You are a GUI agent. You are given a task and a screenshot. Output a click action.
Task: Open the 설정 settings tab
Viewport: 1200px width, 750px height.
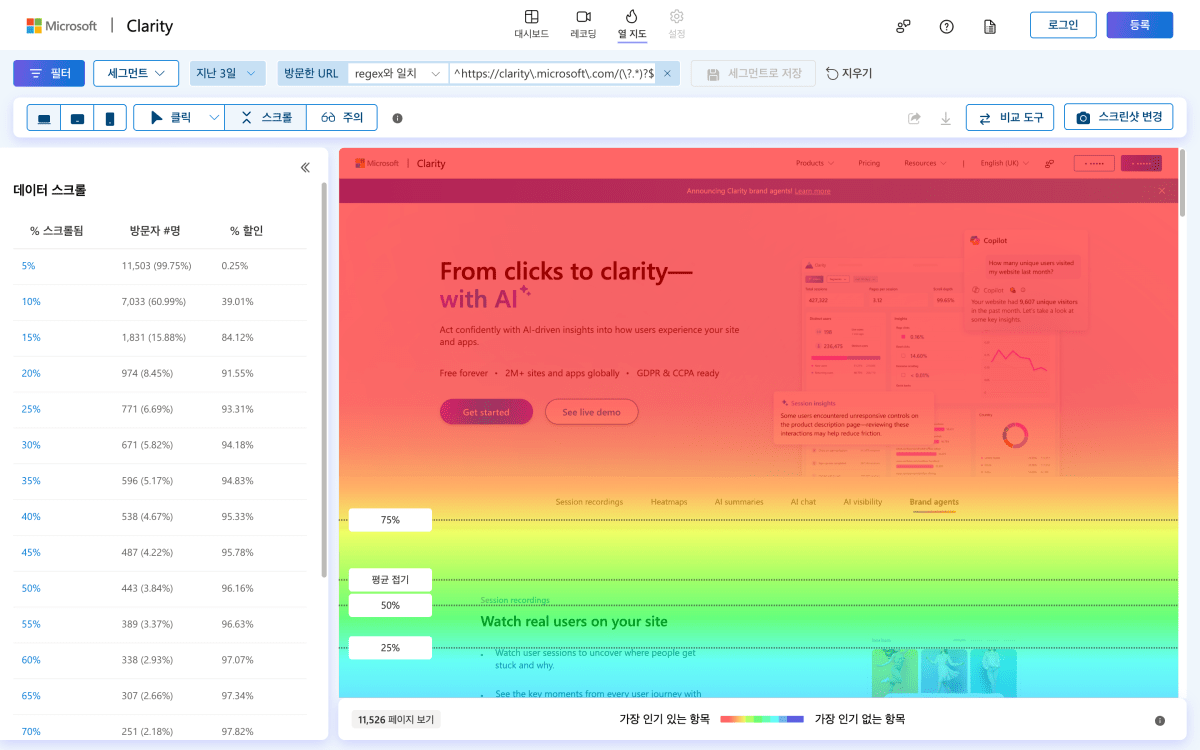click(677, 24)
